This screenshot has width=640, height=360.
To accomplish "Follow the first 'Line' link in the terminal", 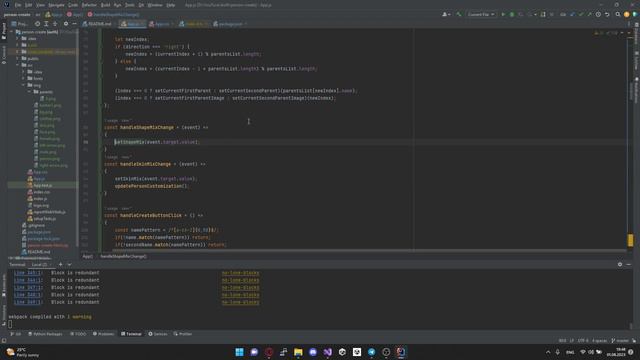I will 28,273.
